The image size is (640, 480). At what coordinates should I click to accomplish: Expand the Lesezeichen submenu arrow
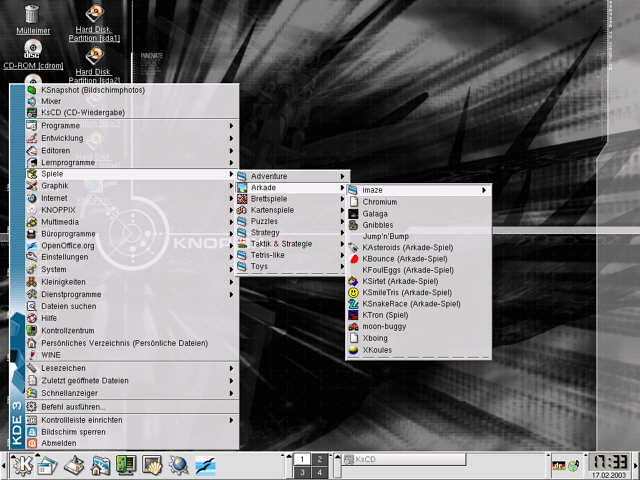click(231, 368)
